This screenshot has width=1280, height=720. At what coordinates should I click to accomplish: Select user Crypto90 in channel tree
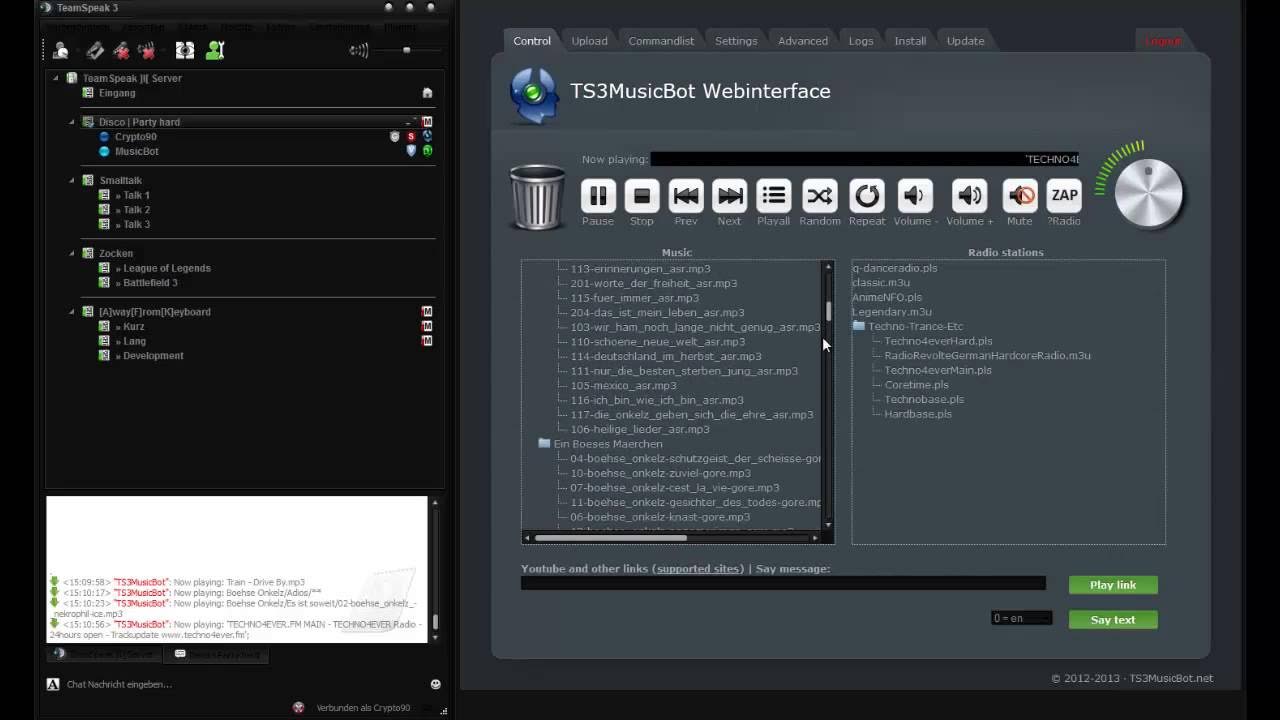(x=135, y=137)
